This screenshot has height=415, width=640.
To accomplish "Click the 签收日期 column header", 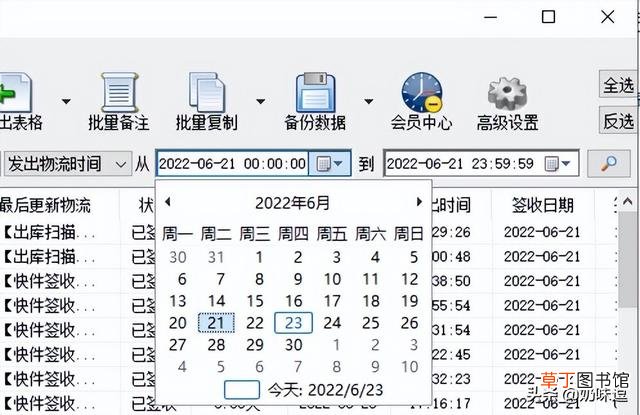I will click(542, 205).
